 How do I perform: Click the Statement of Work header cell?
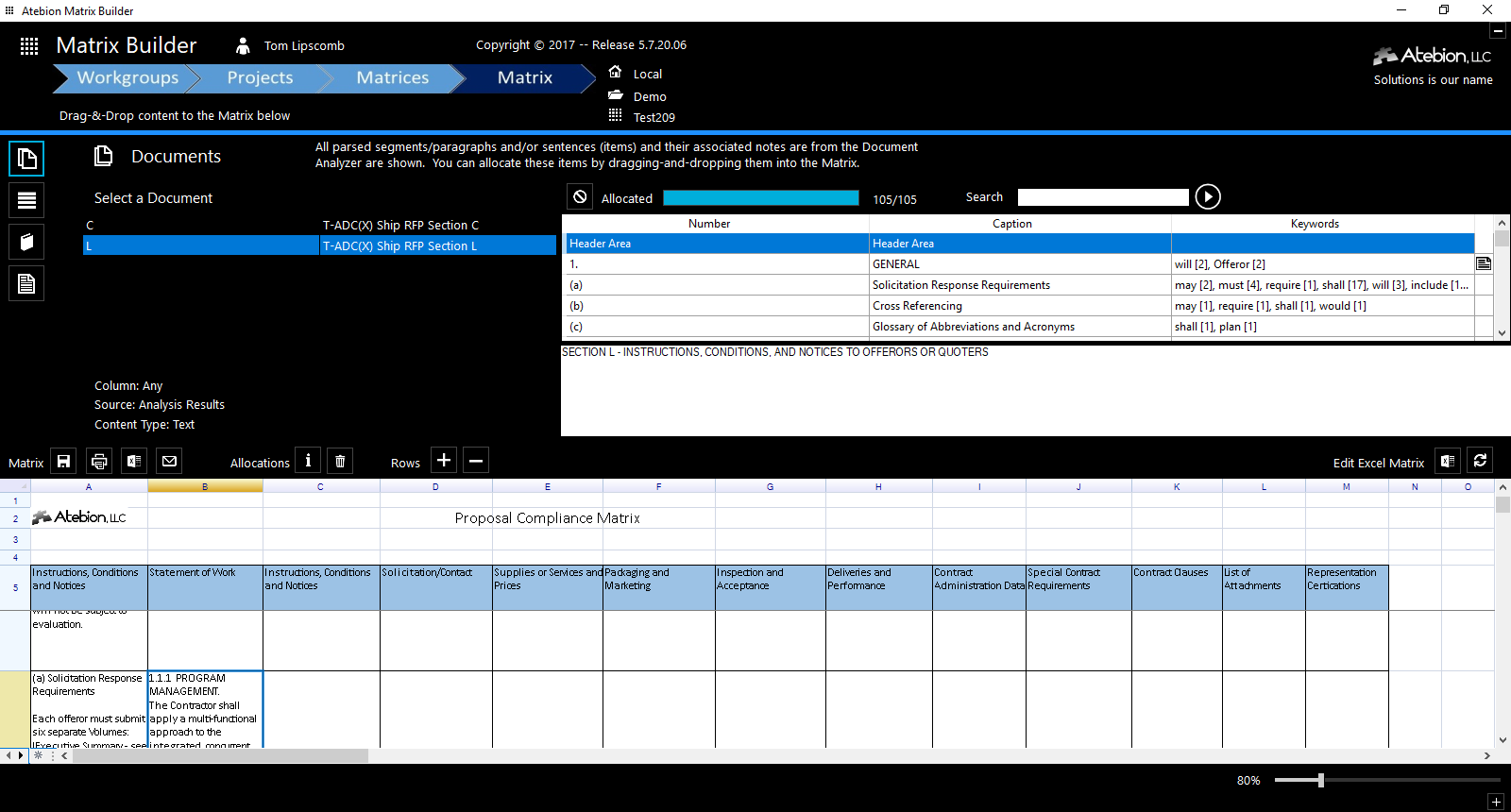[x=205, y=587]
